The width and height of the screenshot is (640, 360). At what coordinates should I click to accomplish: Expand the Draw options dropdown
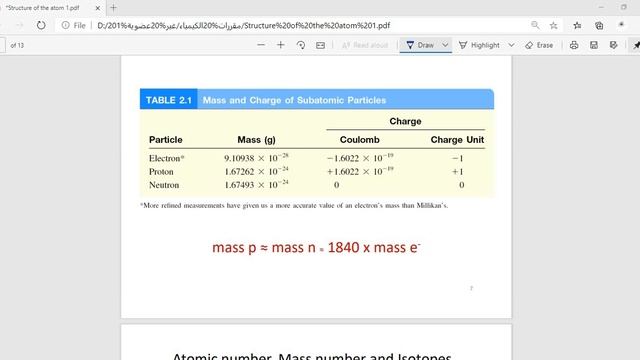pos(445,45)
